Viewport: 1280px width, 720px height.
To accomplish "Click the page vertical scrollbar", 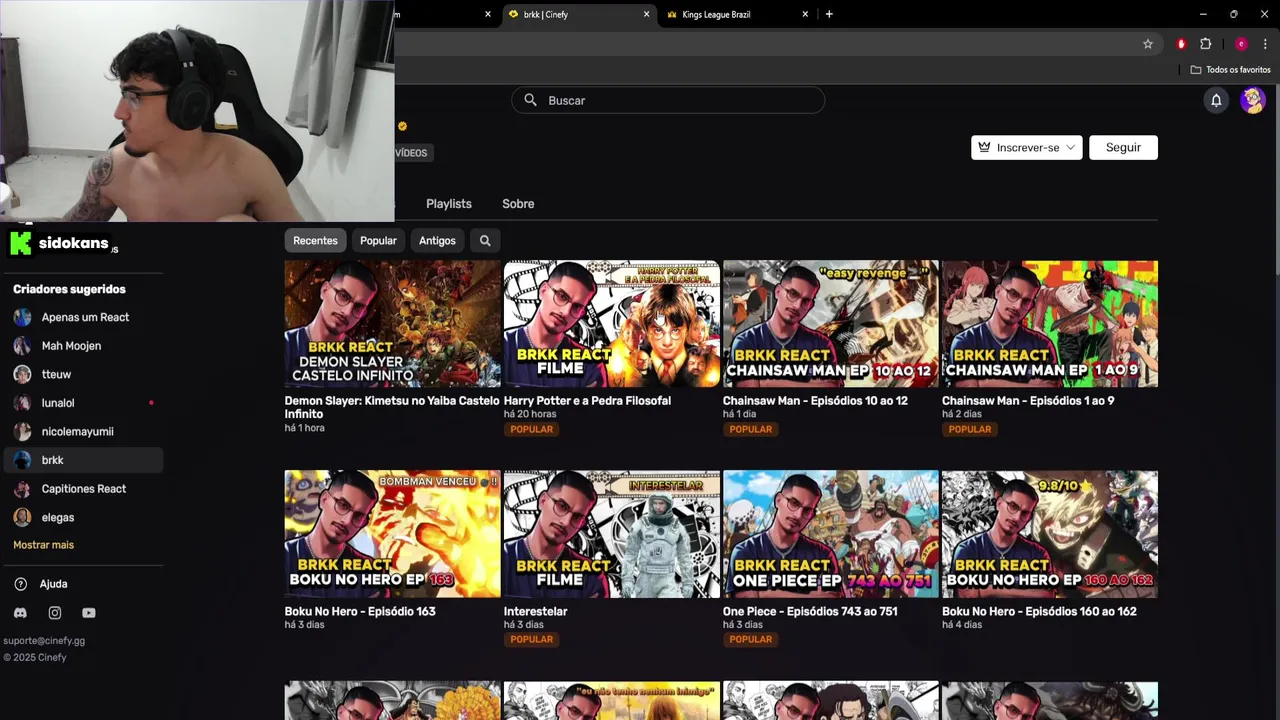I will 1276,180.
